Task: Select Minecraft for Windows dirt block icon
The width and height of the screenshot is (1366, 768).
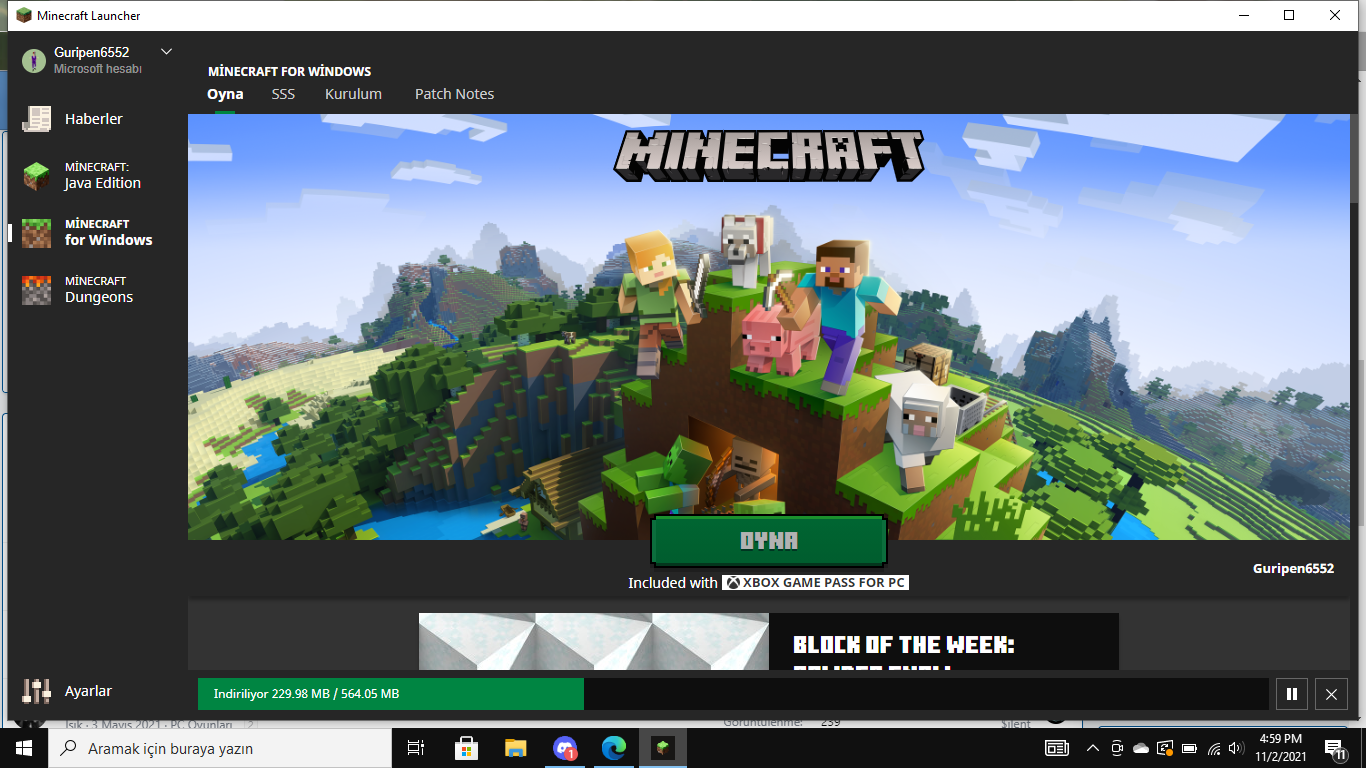Action: [37, 233]
